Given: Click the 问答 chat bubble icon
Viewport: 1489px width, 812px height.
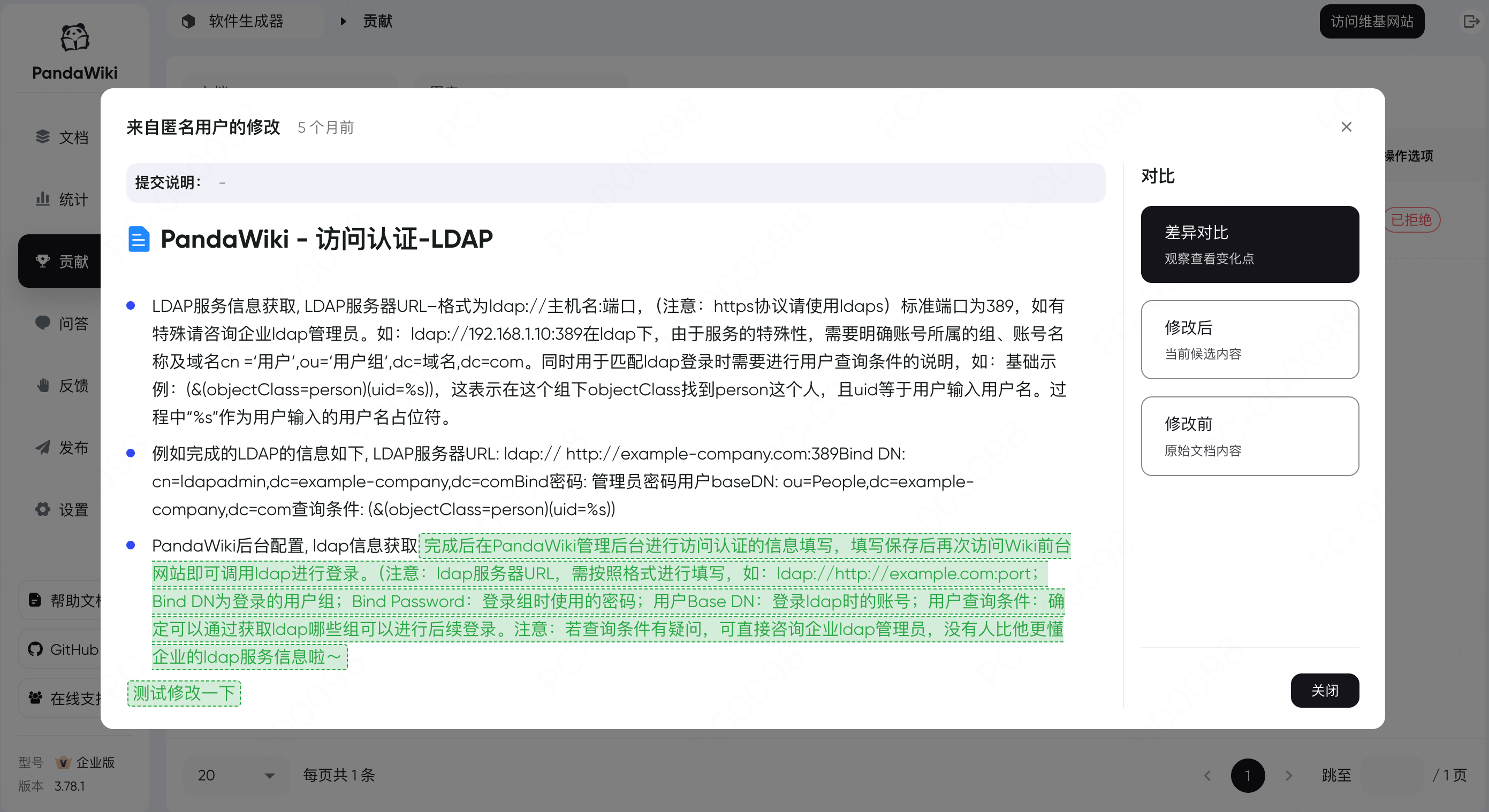Looking at the screenshot, I should pos(42,322).
